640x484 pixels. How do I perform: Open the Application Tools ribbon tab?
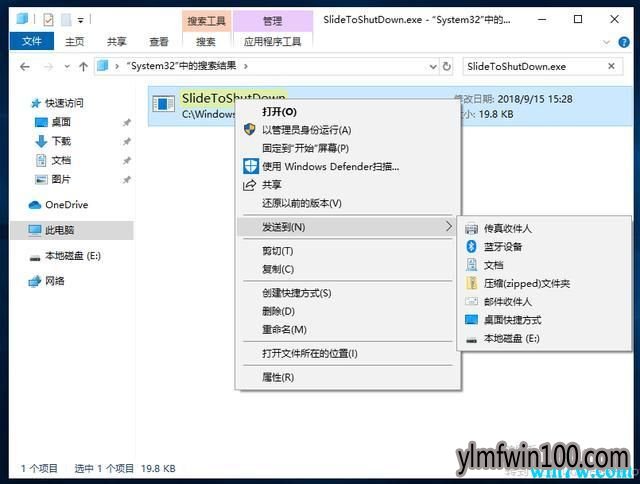(272, 42)
